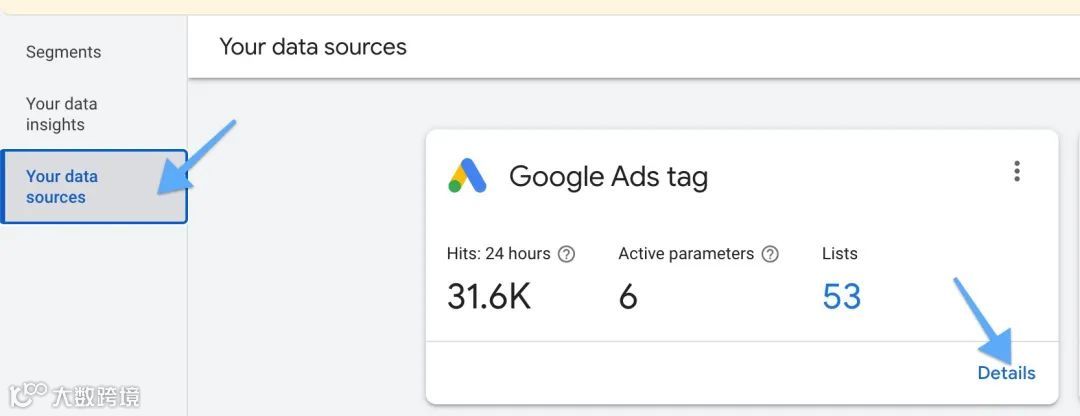The width and height of the screenshot is (1080, 416).
Task: Click the Google Ads logo icon
Action: 467,177
